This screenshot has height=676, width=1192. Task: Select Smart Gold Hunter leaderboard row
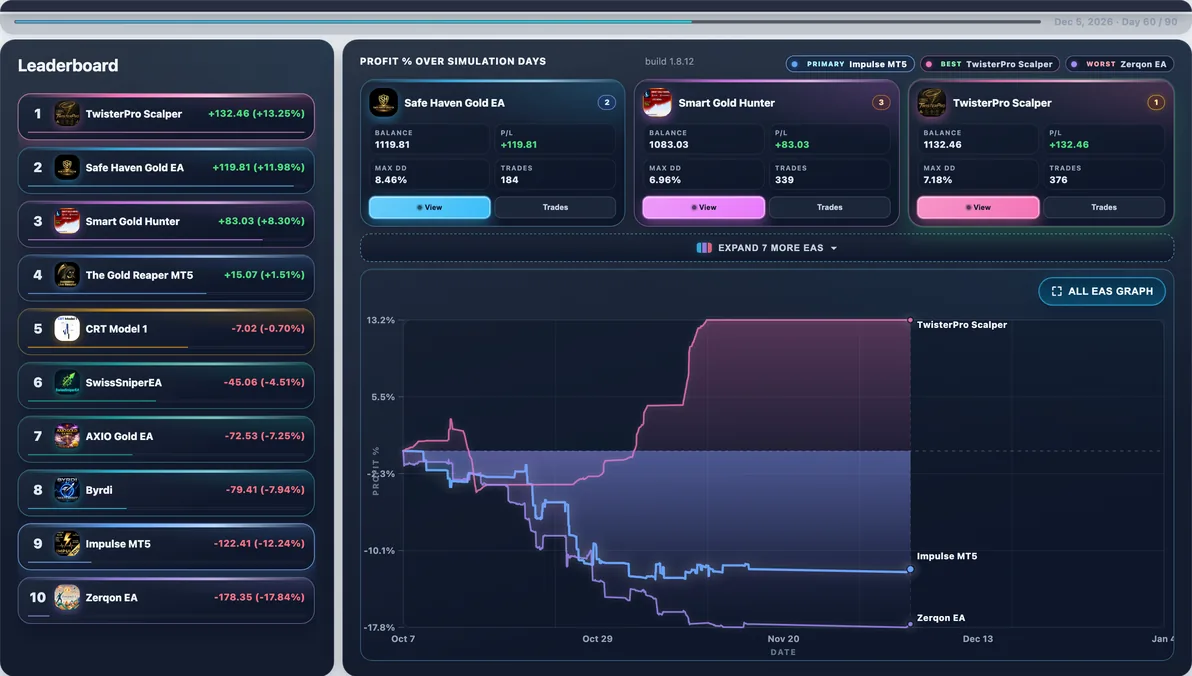(166, 224)
